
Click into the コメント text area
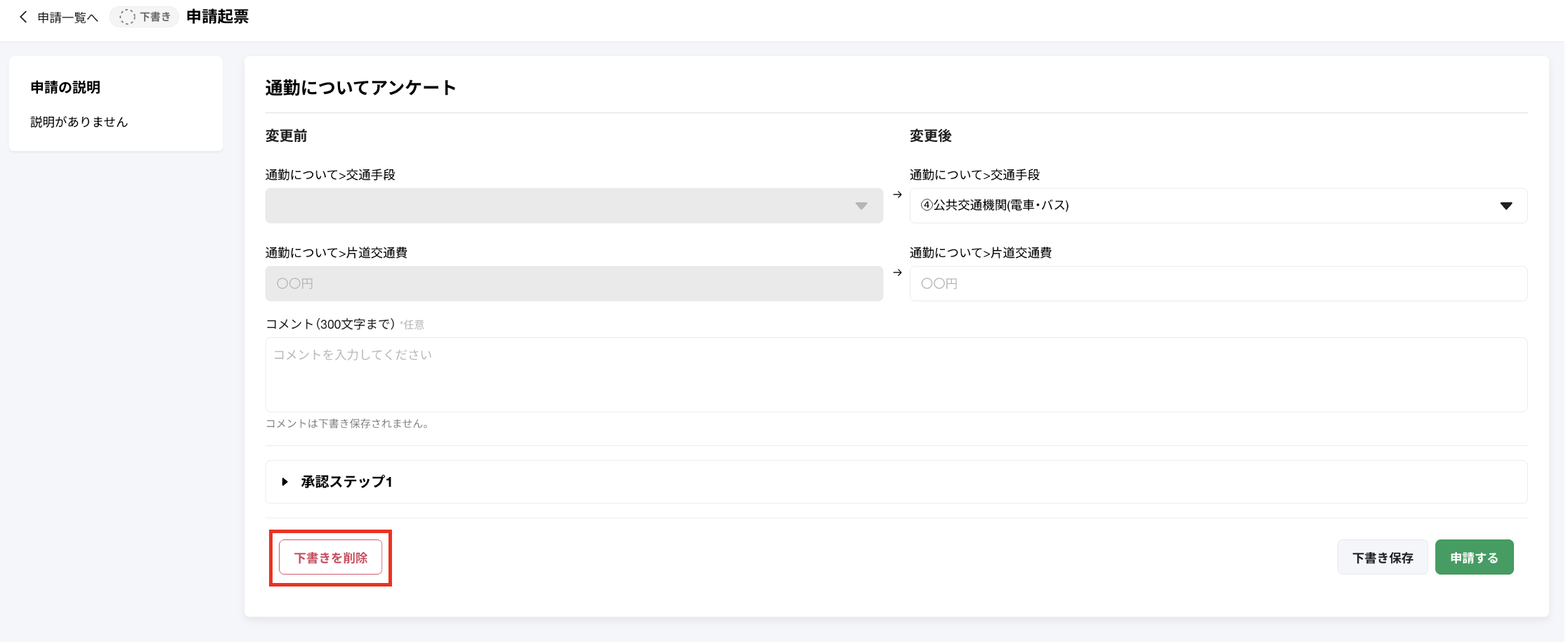896,374
